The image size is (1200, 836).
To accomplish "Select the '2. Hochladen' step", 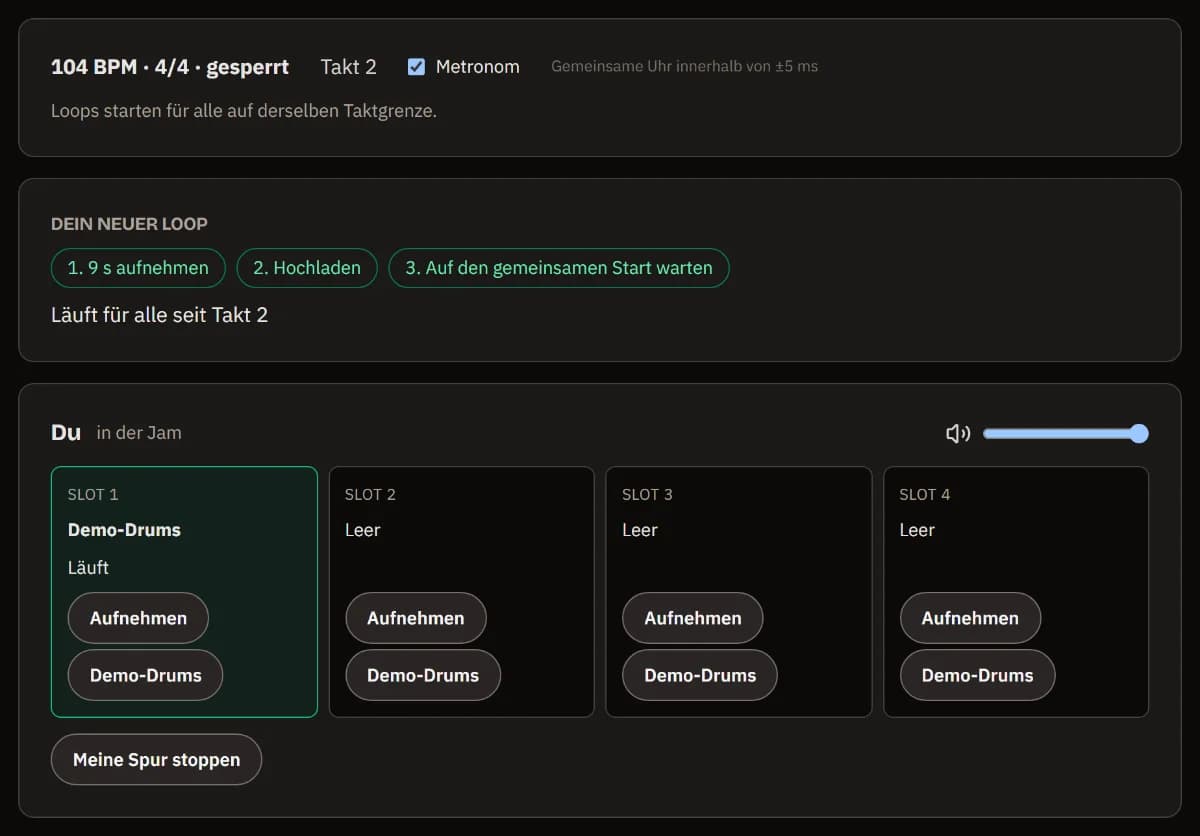I will [307, 268].
